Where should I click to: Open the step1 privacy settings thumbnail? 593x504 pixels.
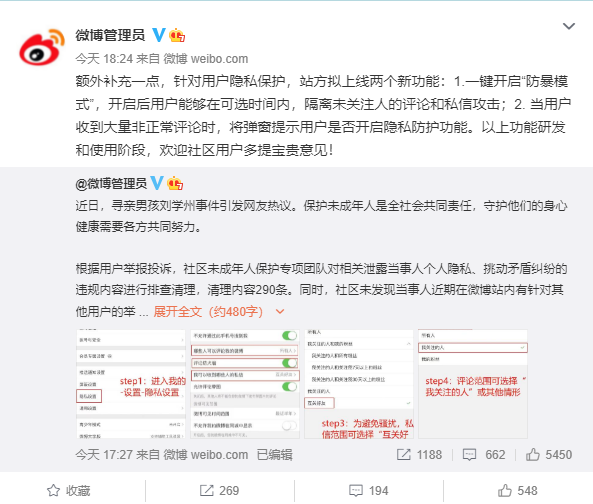tap(131, 384)
